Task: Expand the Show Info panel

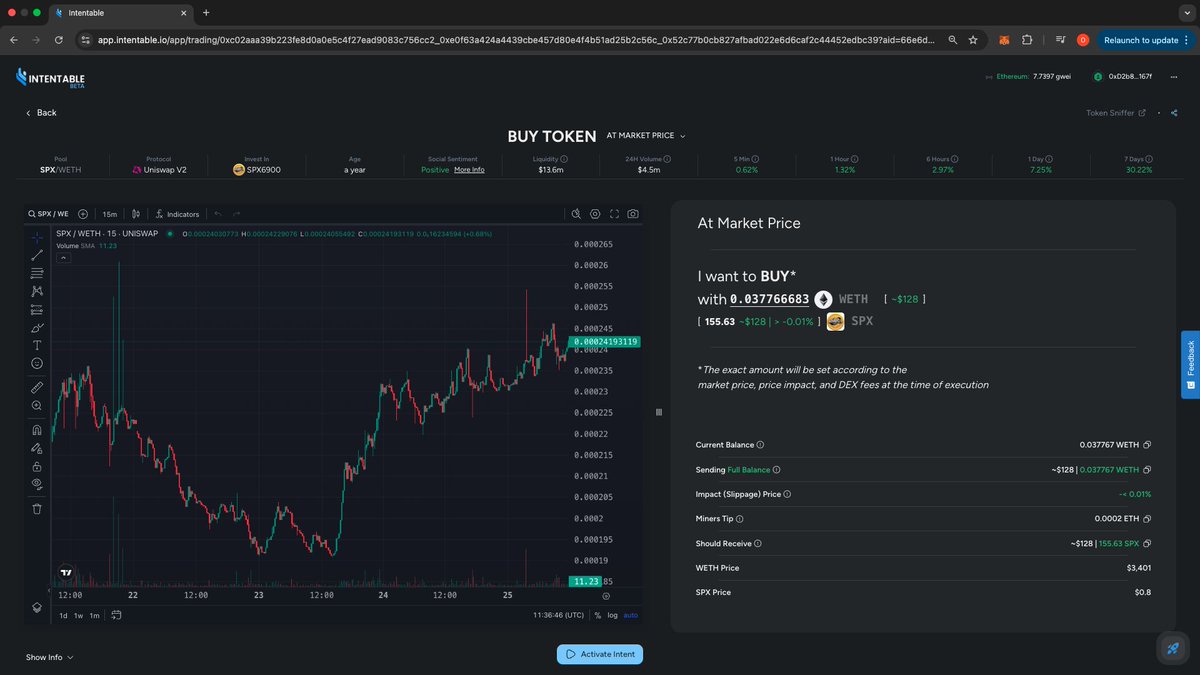Action: click(47, 657)
